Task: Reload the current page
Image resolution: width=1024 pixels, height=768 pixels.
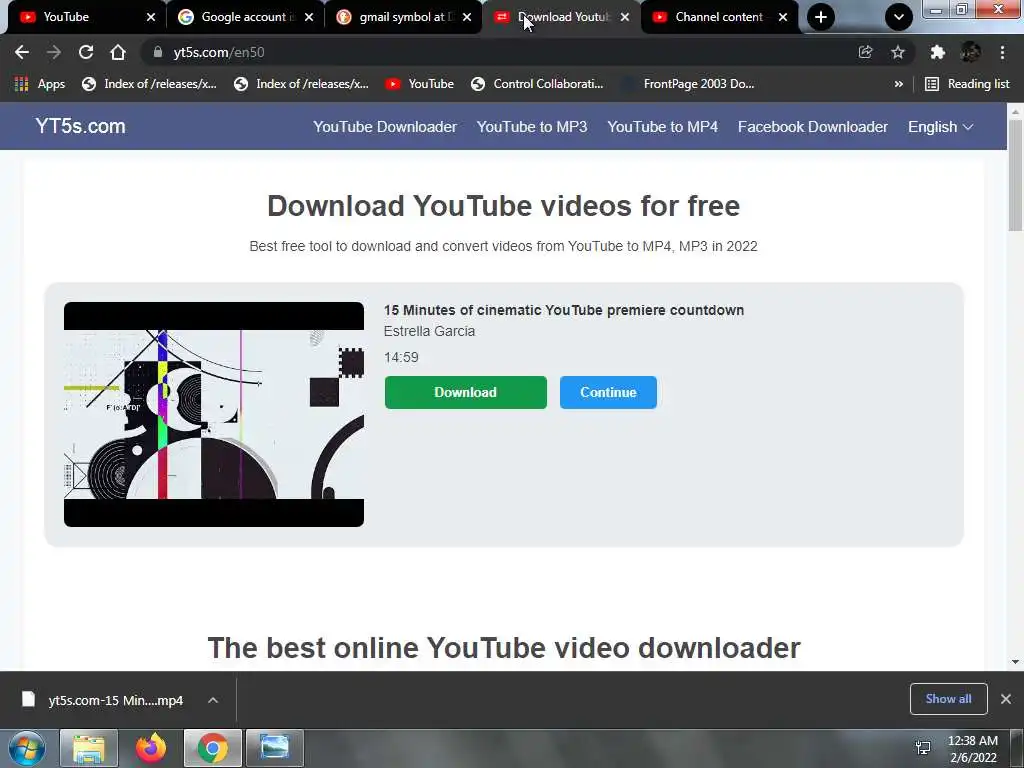Action: click(x=86, y=52)
